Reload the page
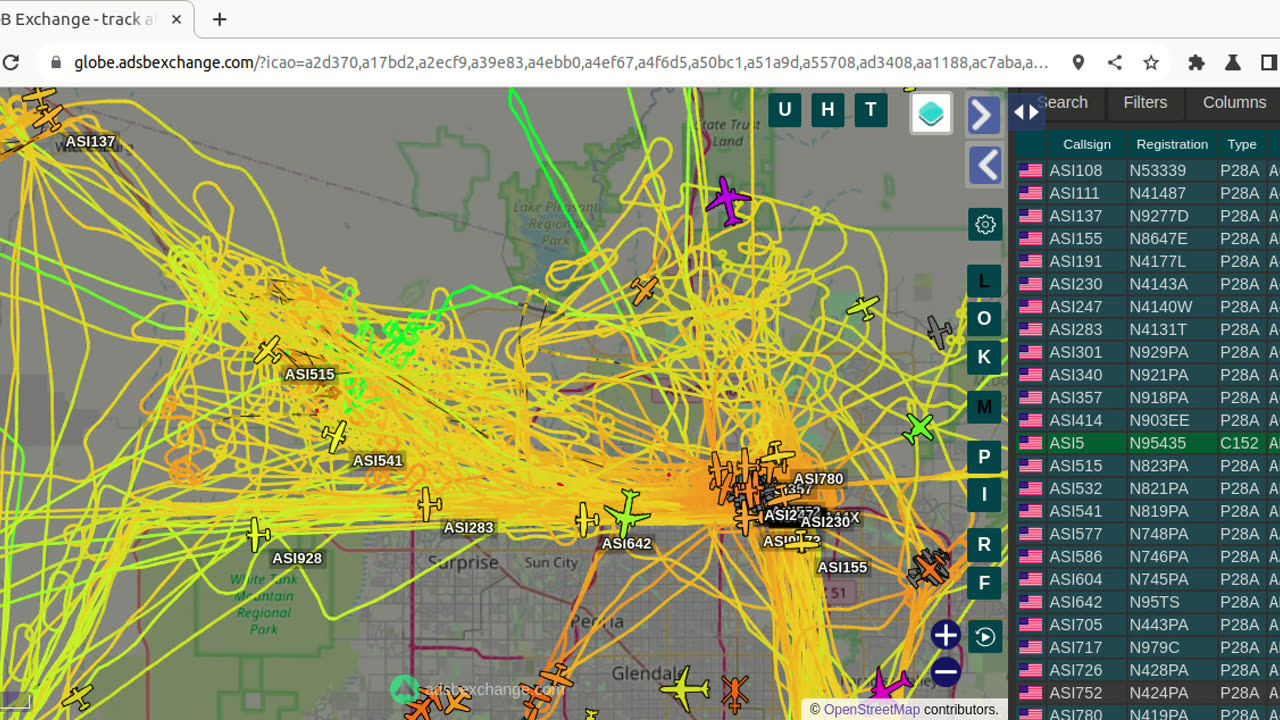The width and height of the screenshot is (1280, 720). coord(11,62)
